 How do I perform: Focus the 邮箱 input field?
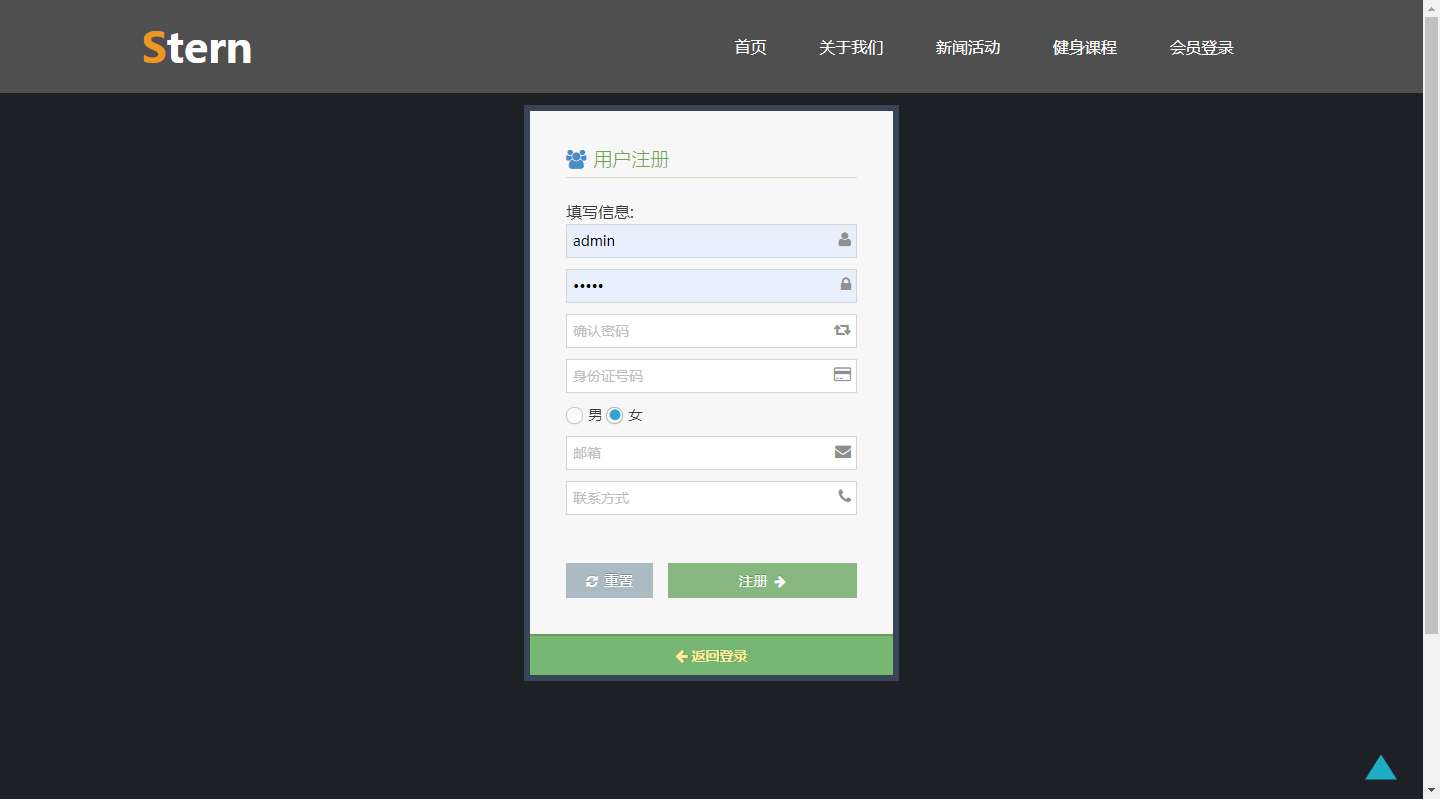711,453
